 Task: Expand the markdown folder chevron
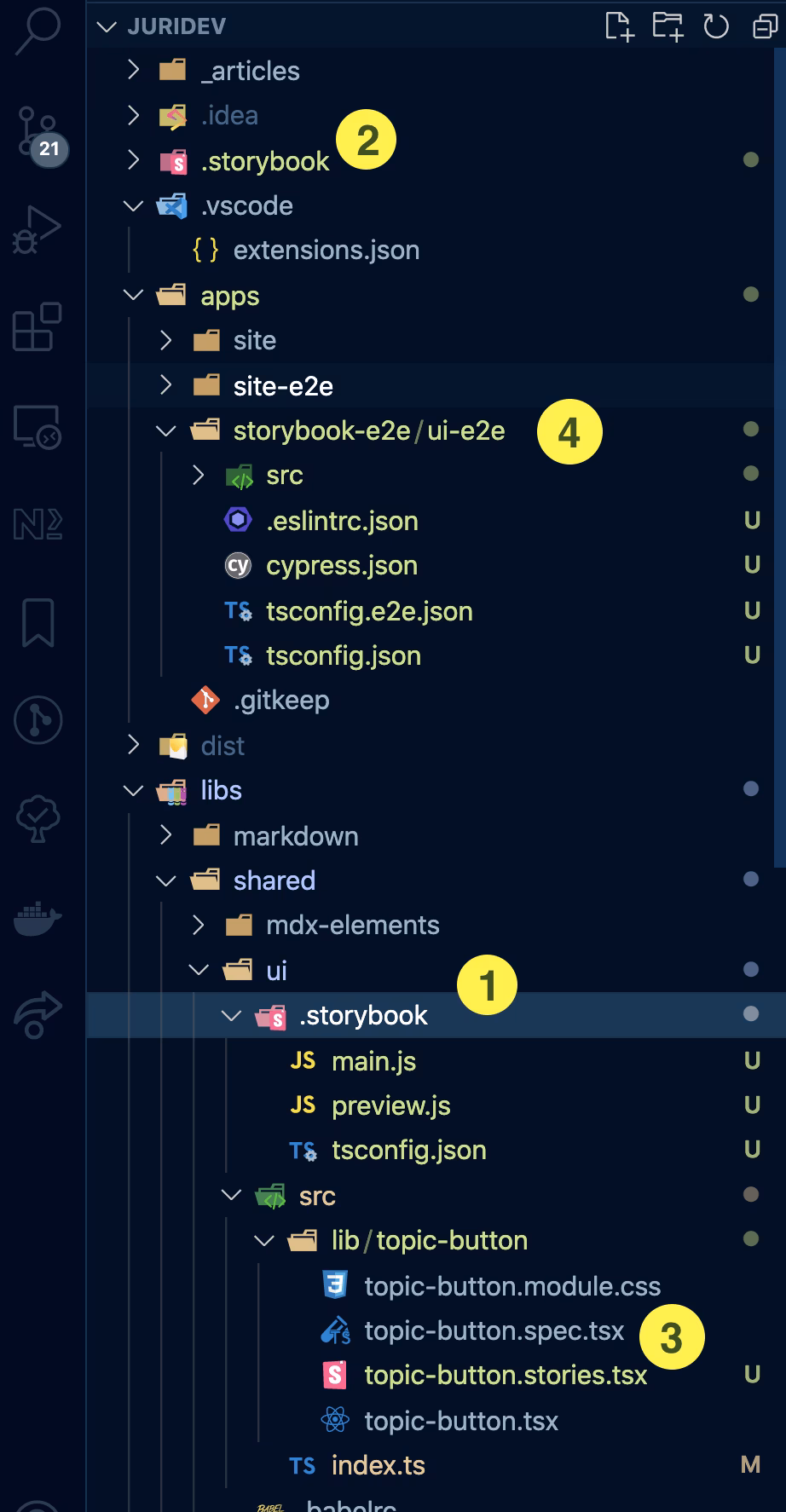(167, 835)
